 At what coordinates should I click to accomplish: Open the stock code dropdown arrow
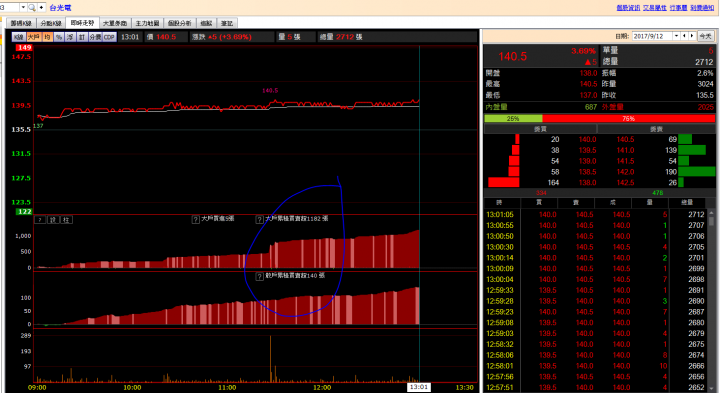[x=23, y=7]
